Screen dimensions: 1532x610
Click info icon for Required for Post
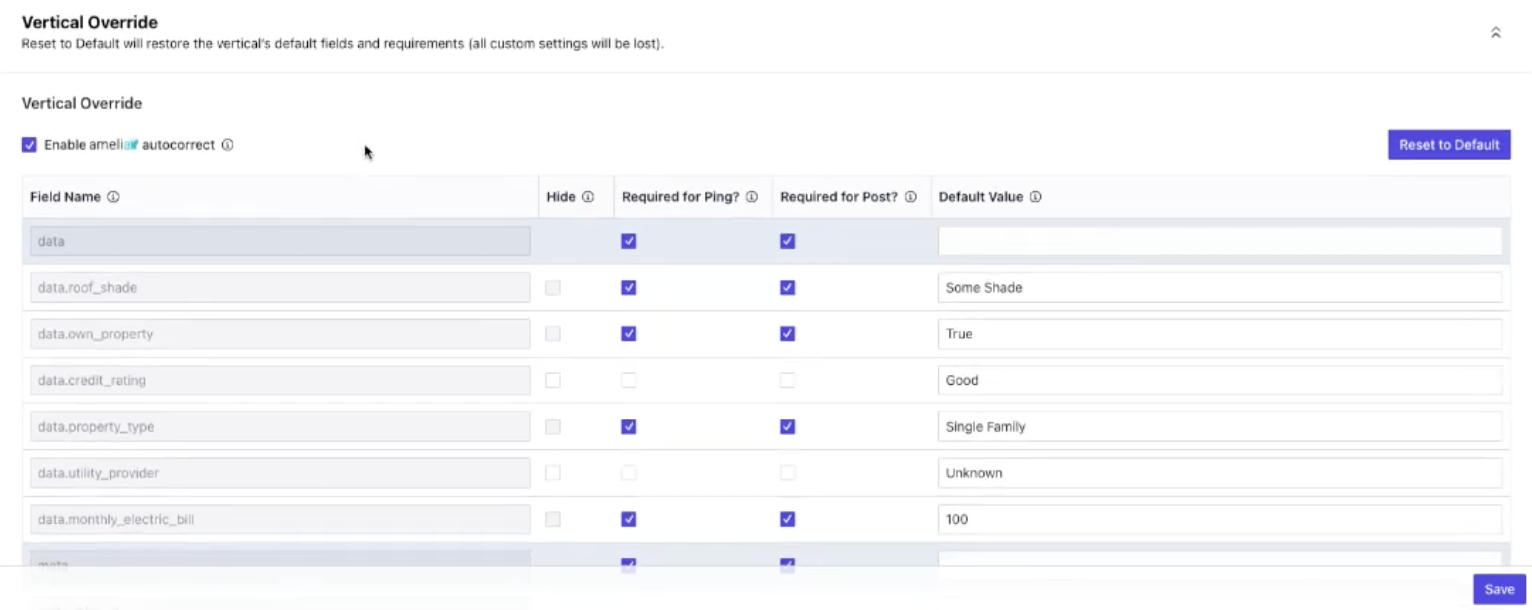tap(911, 197)
